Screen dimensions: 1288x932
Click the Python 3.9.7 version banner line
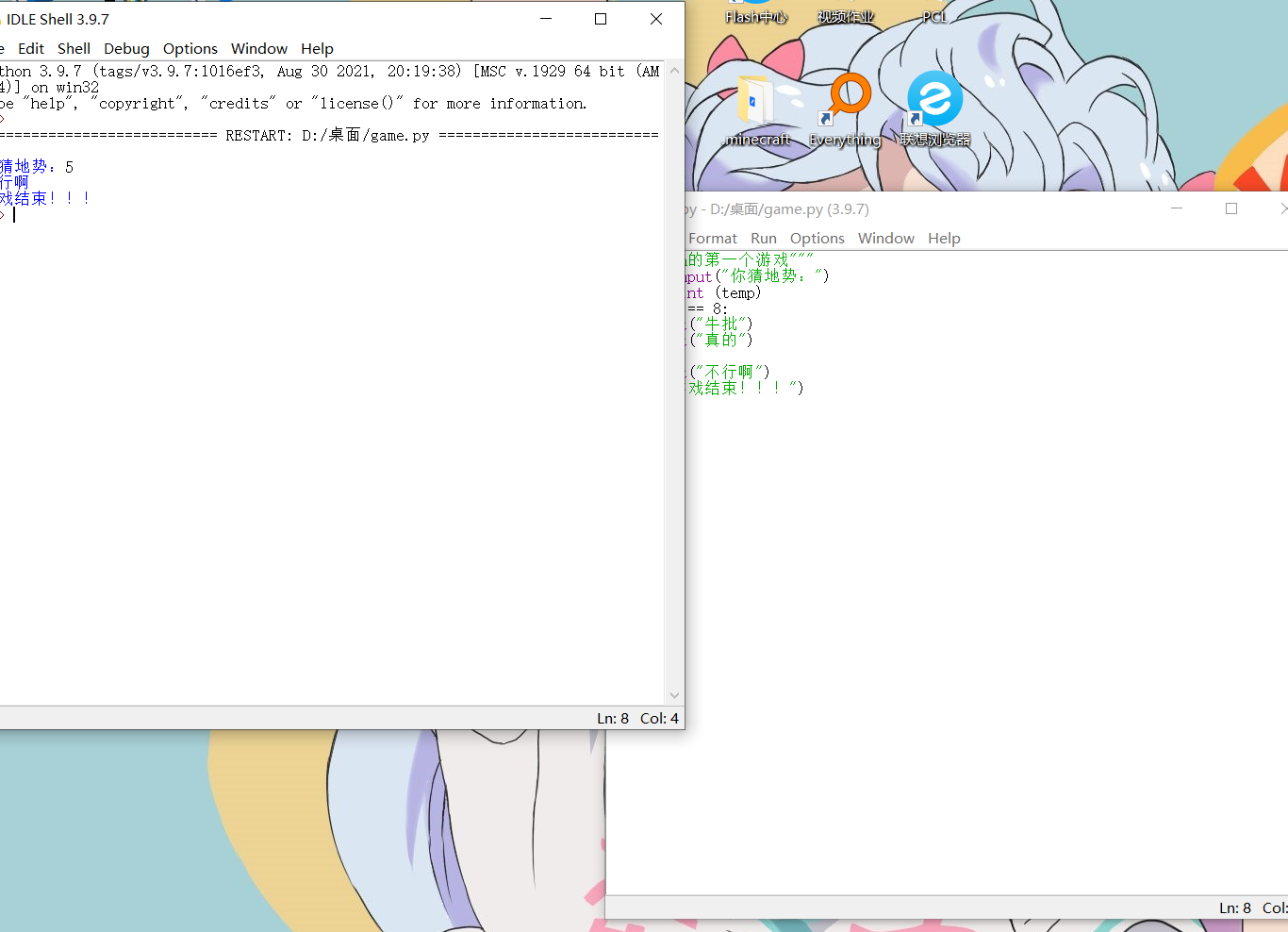click(329, 72)
